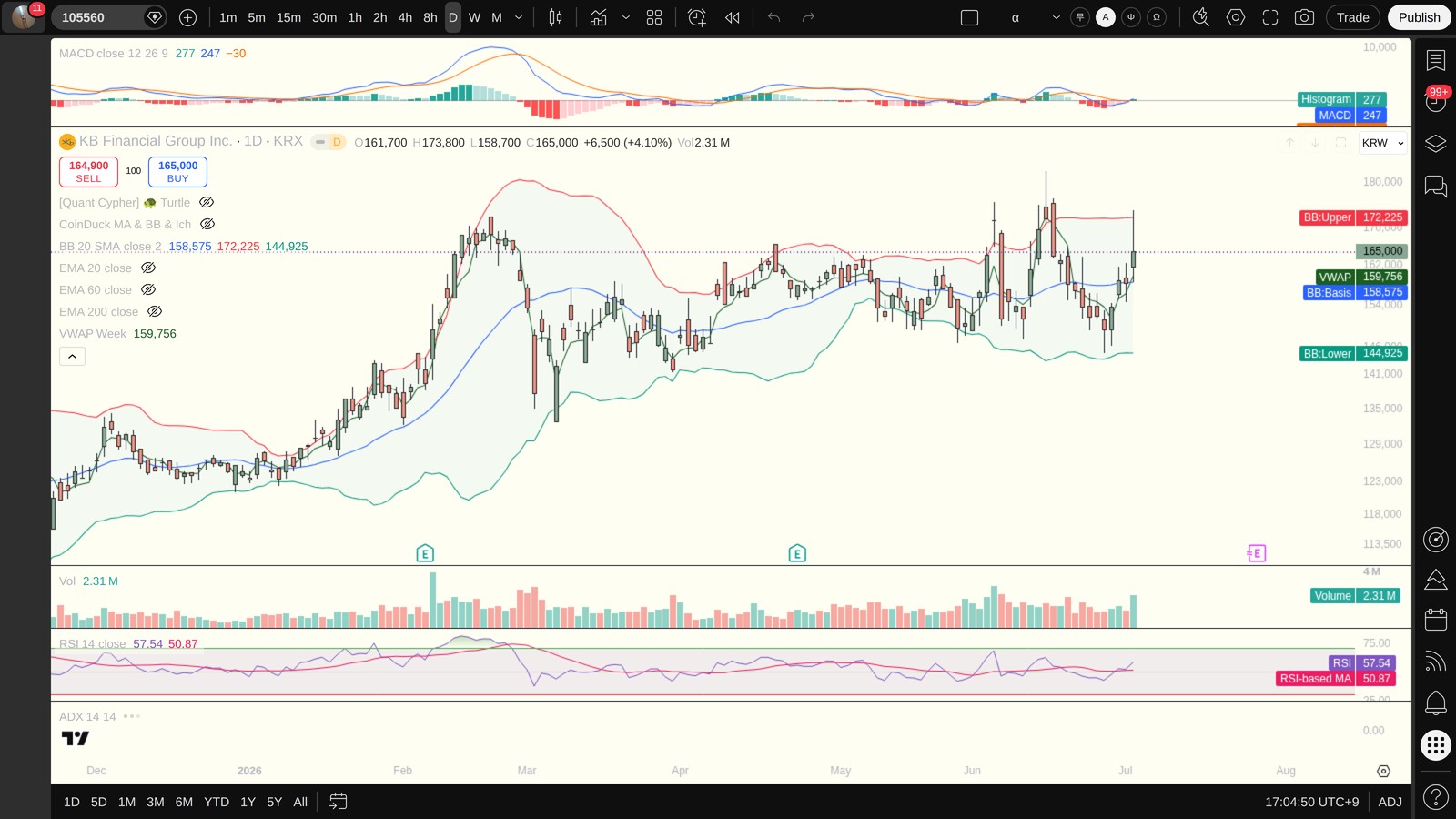The height and width of the screenshot is (819, 1456).
Task: Select the 1h timeframe
Action: 355,17
